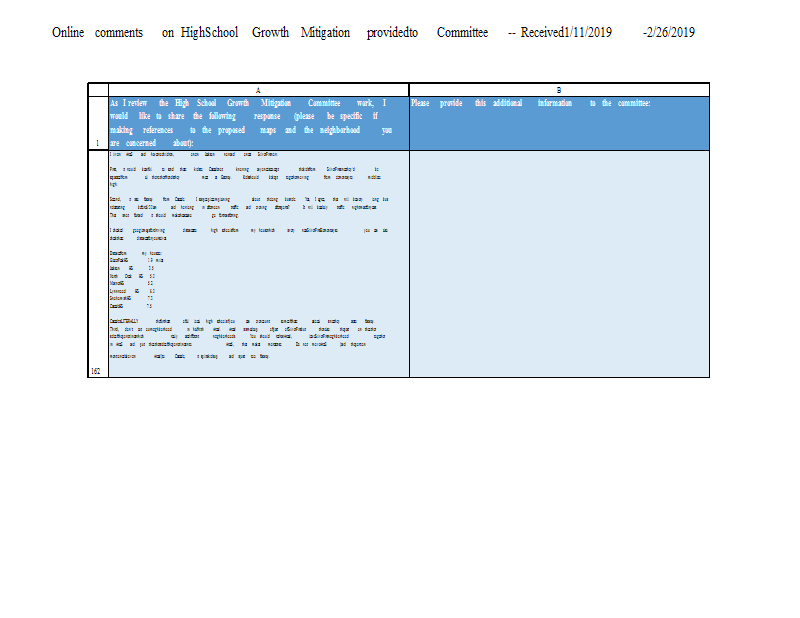
Task: Click header cell starting "As I review the High School"
Action: 259,123
